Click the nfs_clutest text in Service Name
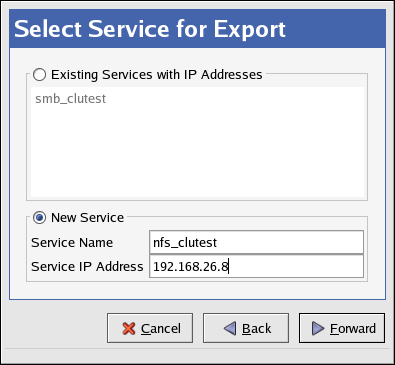The height and width of the screenshot is (365, 395). pyautogui.click(x=185, y=243)
